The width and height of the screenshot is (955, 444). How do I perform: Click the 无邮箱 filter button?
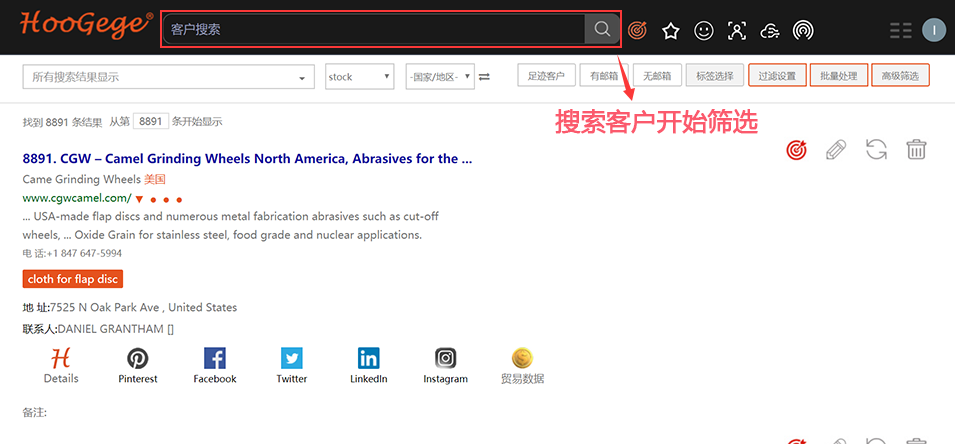tap(657, 76)
